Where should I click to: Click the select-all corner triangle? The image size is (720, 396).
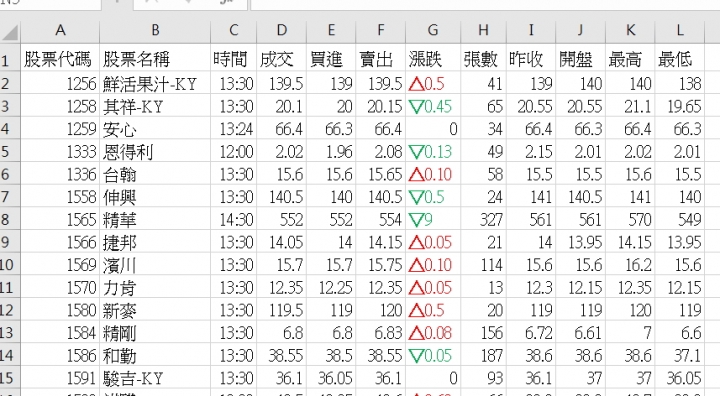click(x=10, y=31)
